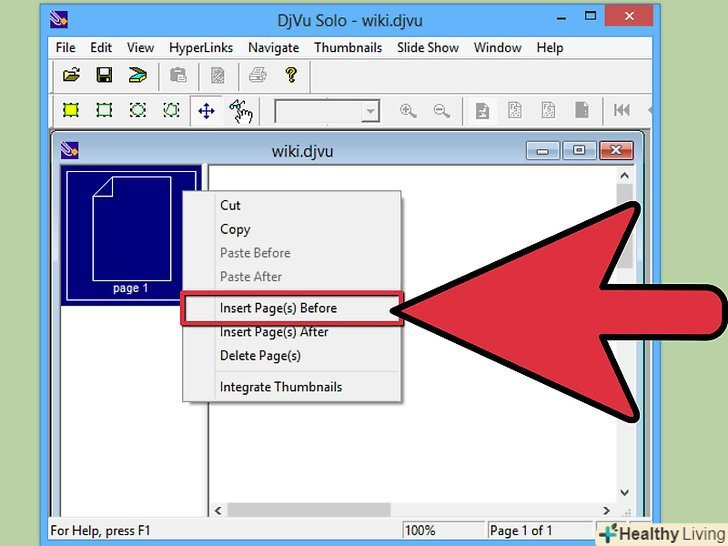The height and width of the screenshot is (546, 728).
Task: Click the Scan document icon
Action: point(137,75)
